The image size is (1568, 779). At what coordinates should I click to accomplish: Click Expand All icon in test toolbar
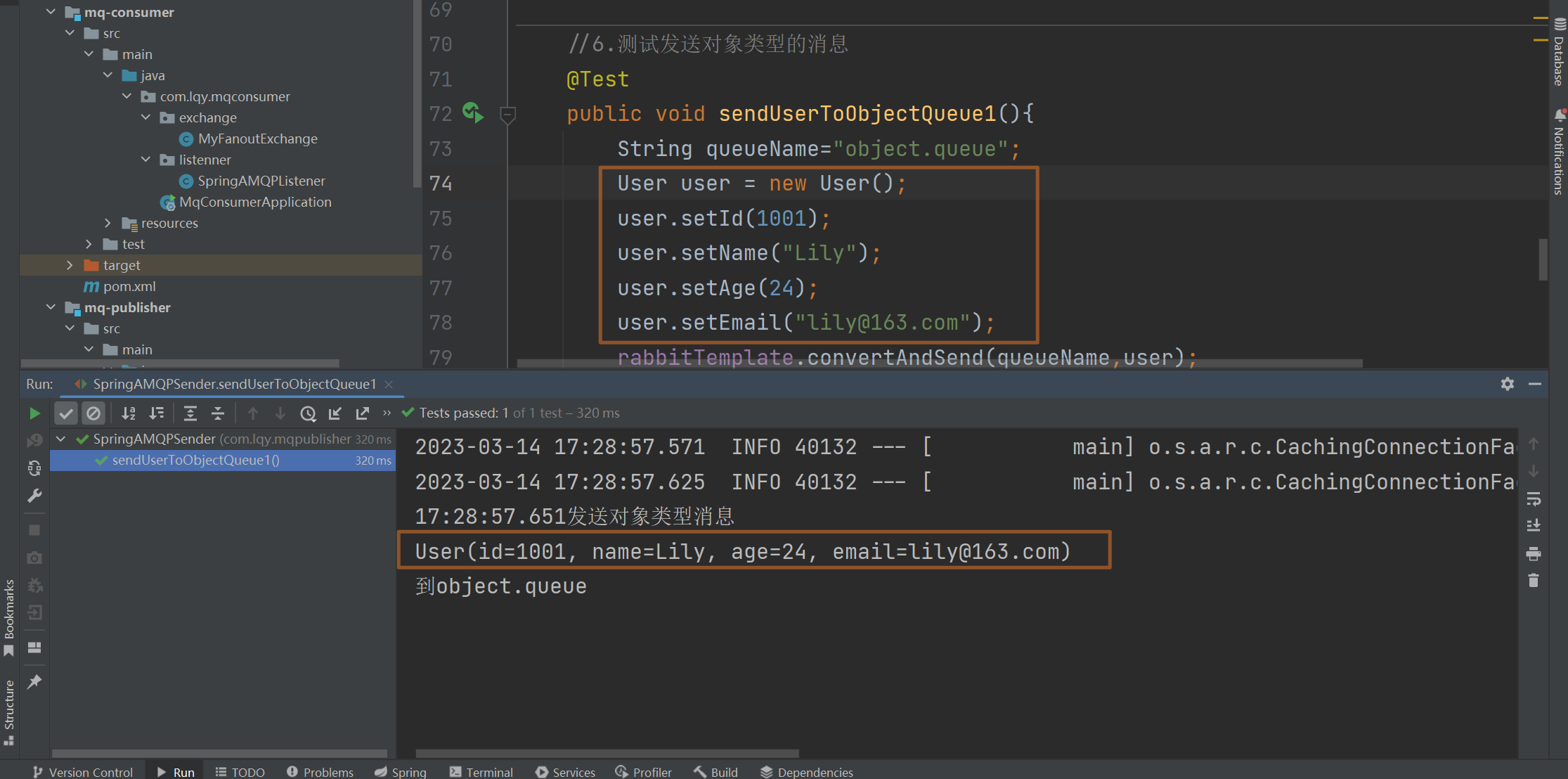click(190, 413)
